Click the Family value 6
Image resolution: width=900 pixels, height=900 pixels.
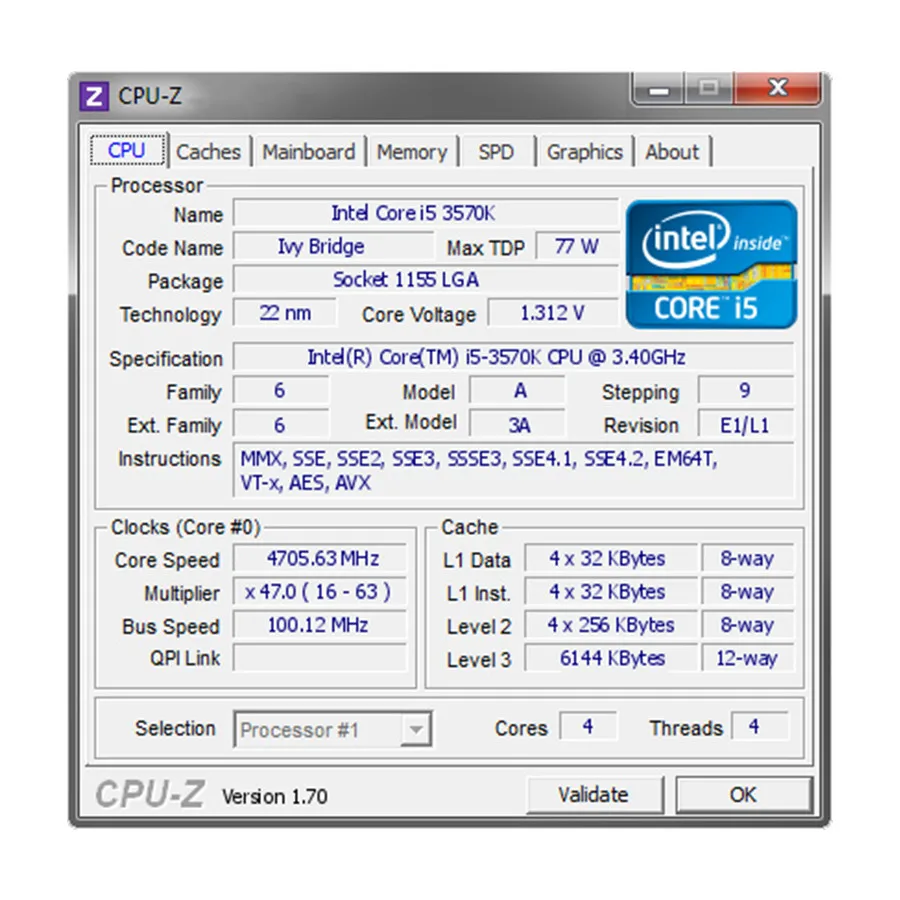281,391
